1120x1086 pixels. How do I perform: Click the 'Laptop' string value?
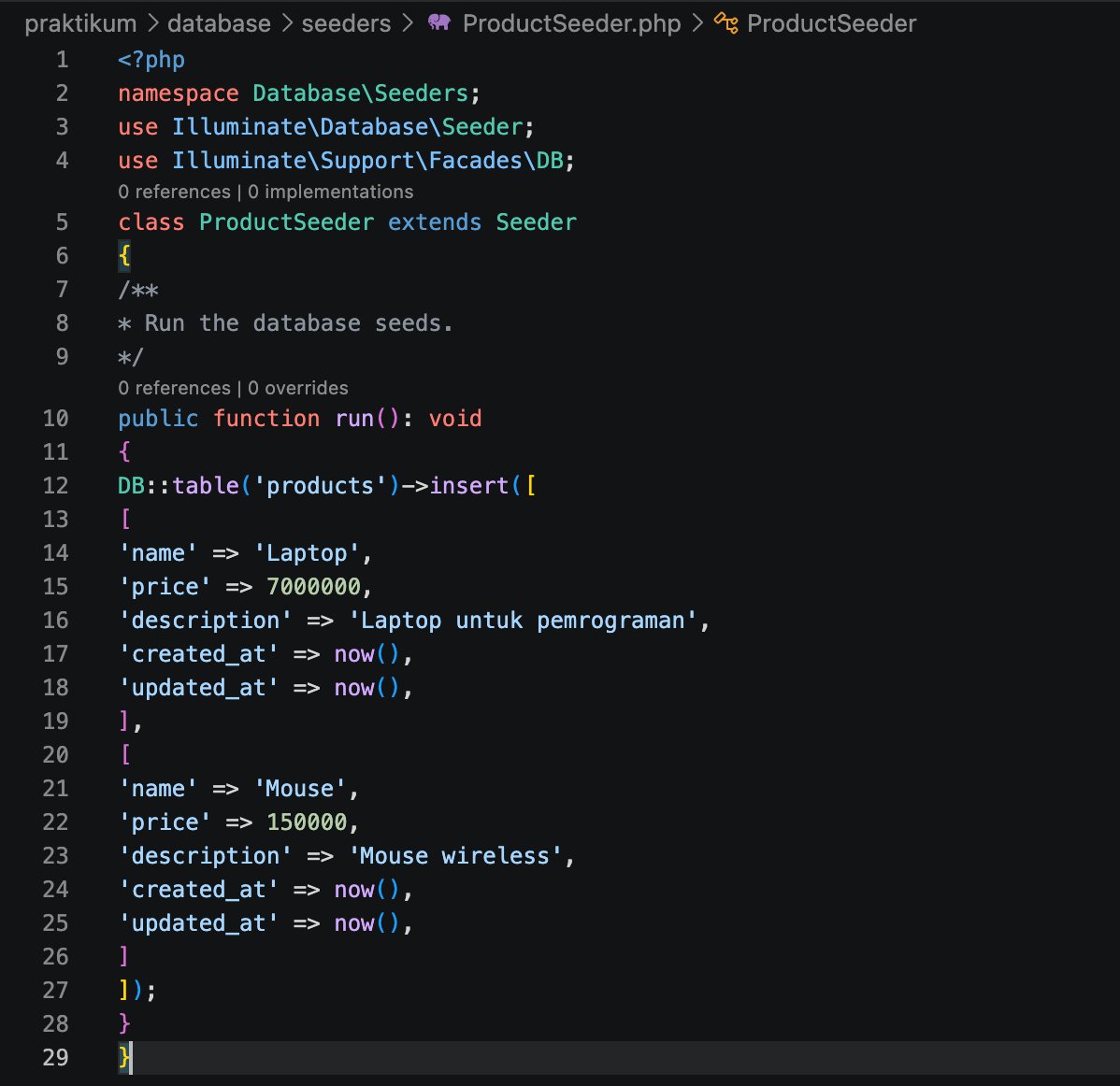click(307, 553)
